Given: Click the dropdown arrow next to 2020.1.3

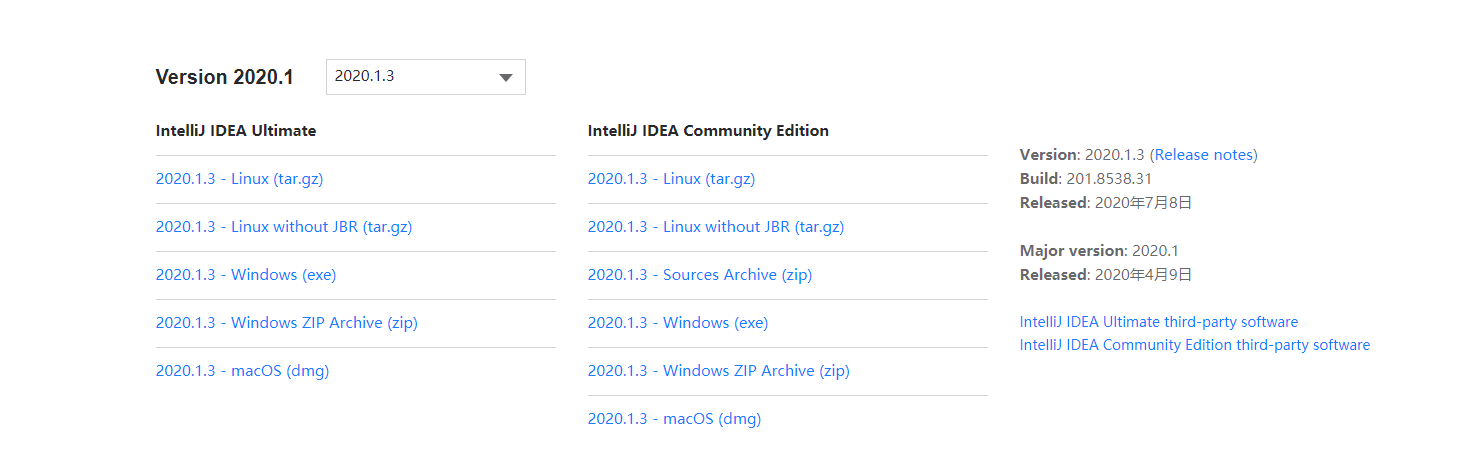Looking at the screenshot, I should tap(505, 77).
